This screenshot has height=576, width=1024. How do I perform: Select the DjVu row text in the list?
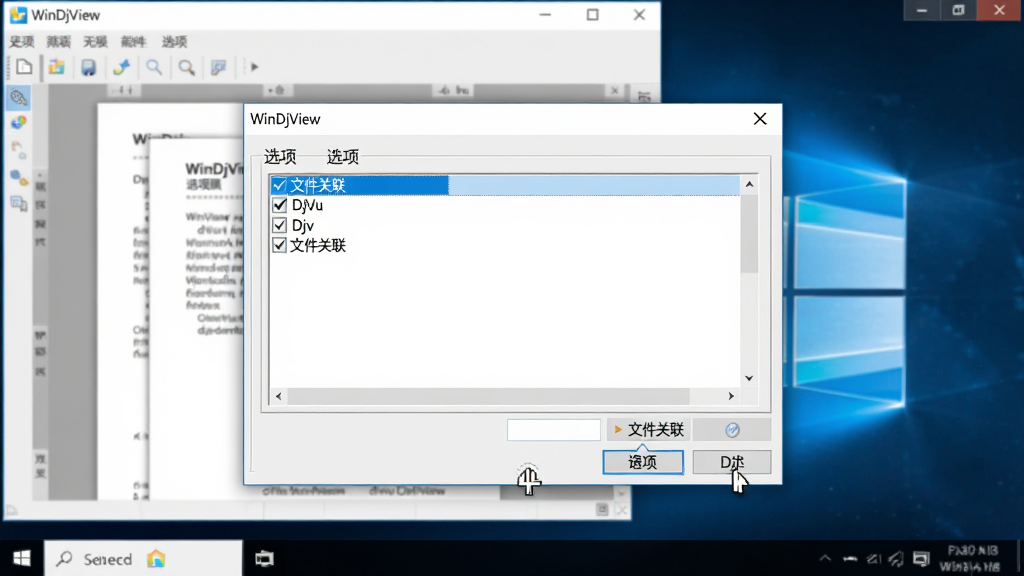pos(307,205)
